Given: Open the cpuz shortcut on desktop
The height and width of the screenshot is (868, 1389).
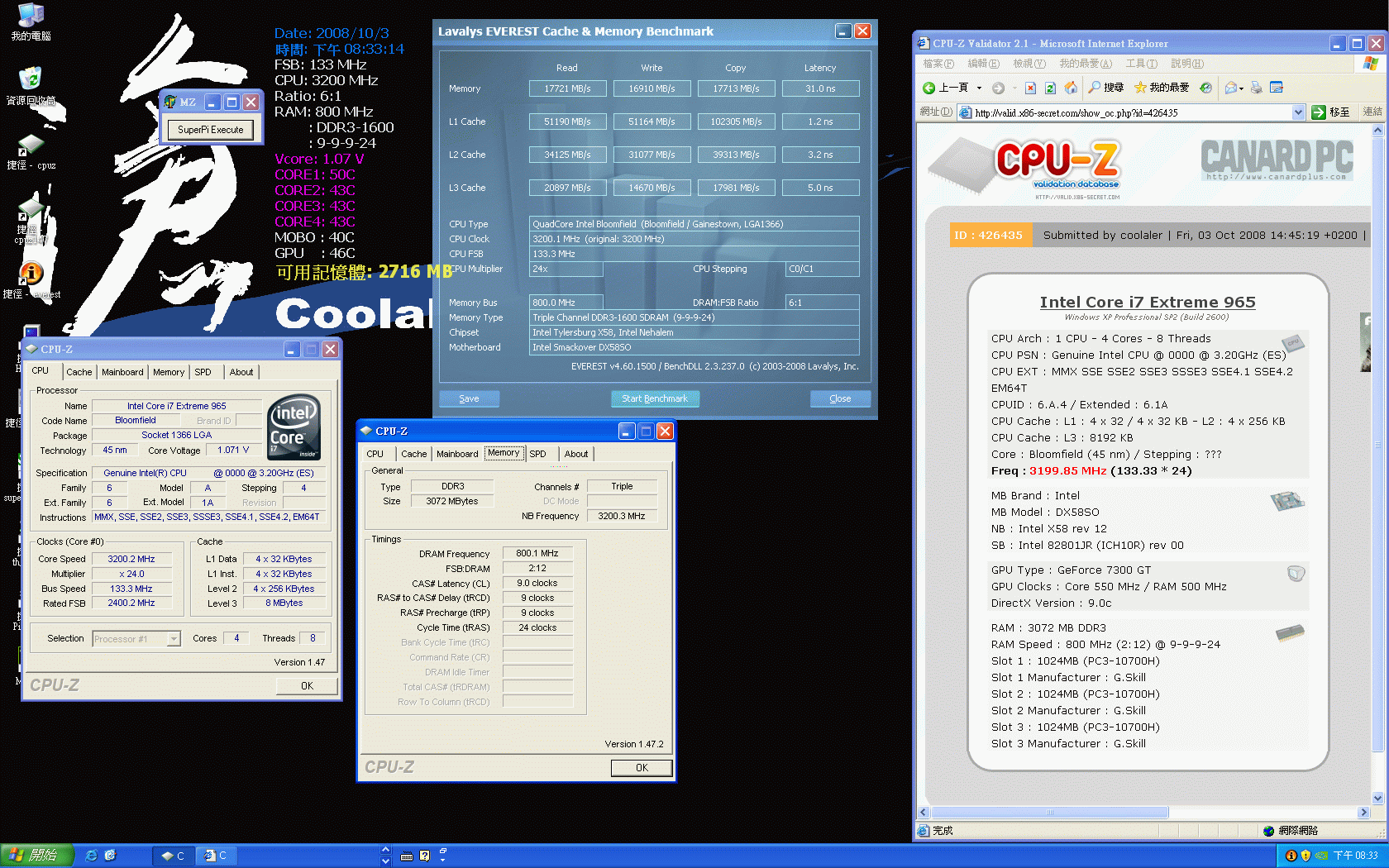Looking at the screenshot, I should pyautogui.click(x=31, y=152).
